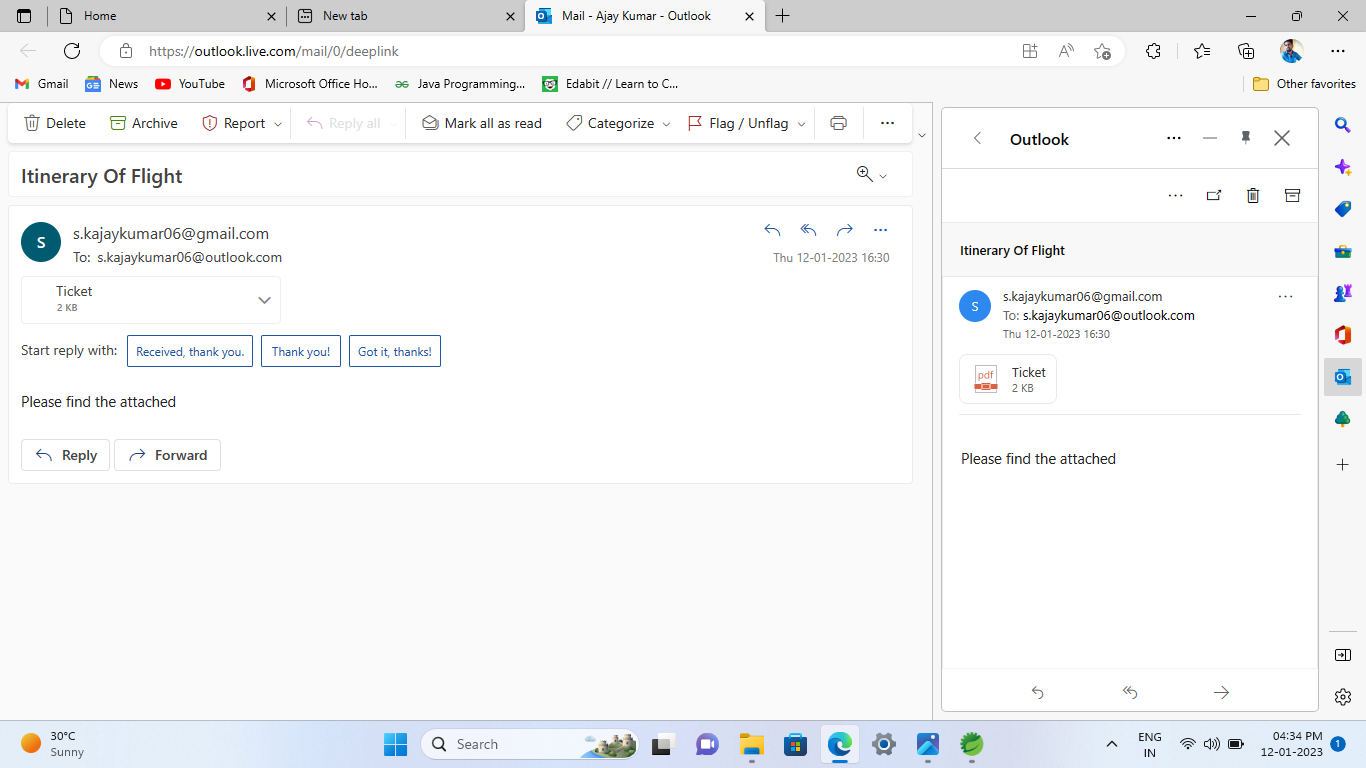Mute system volume from the taskbar
This screenshot has width=1366, height=768.
click(1210, 744)
